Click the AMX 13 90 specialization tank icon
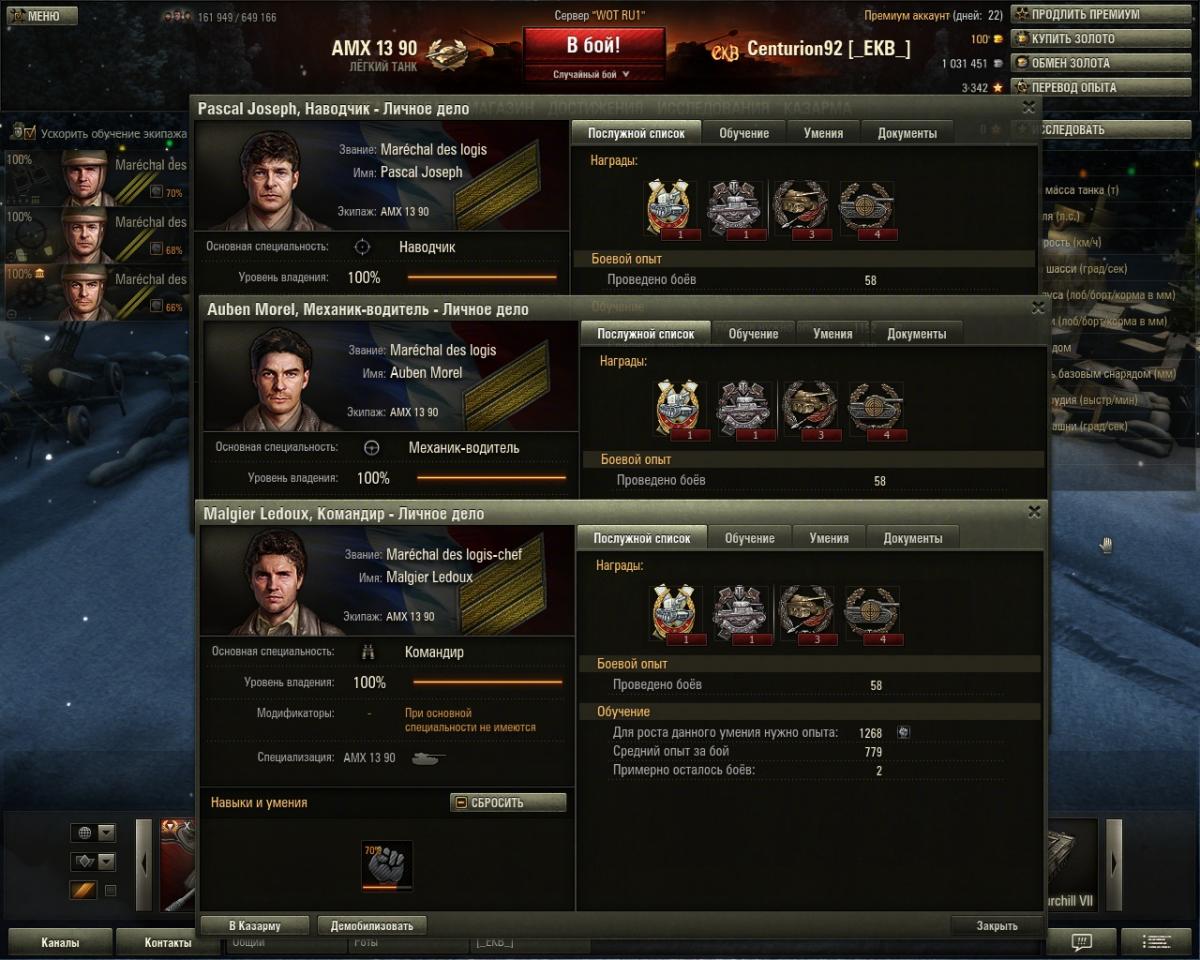Viewport: 1200px width, 960px height. click(x=429, y=758)
